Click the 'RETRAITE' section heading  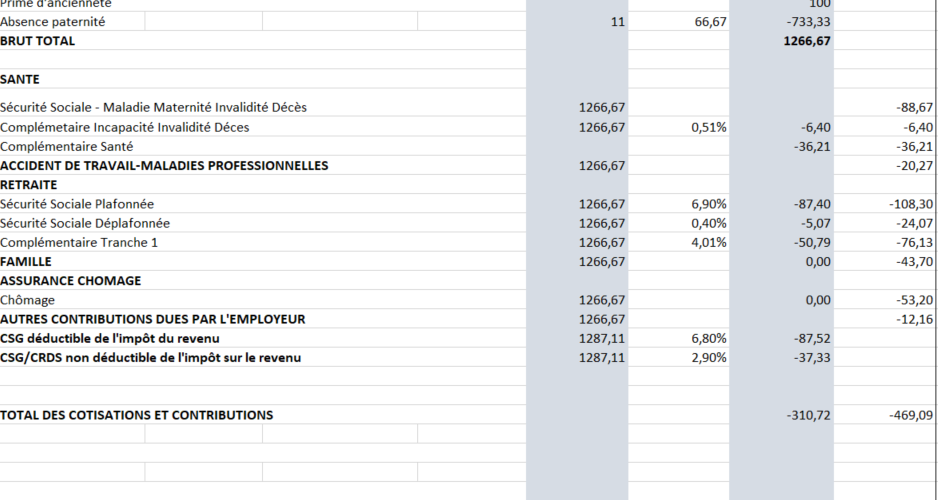point(29,184)
